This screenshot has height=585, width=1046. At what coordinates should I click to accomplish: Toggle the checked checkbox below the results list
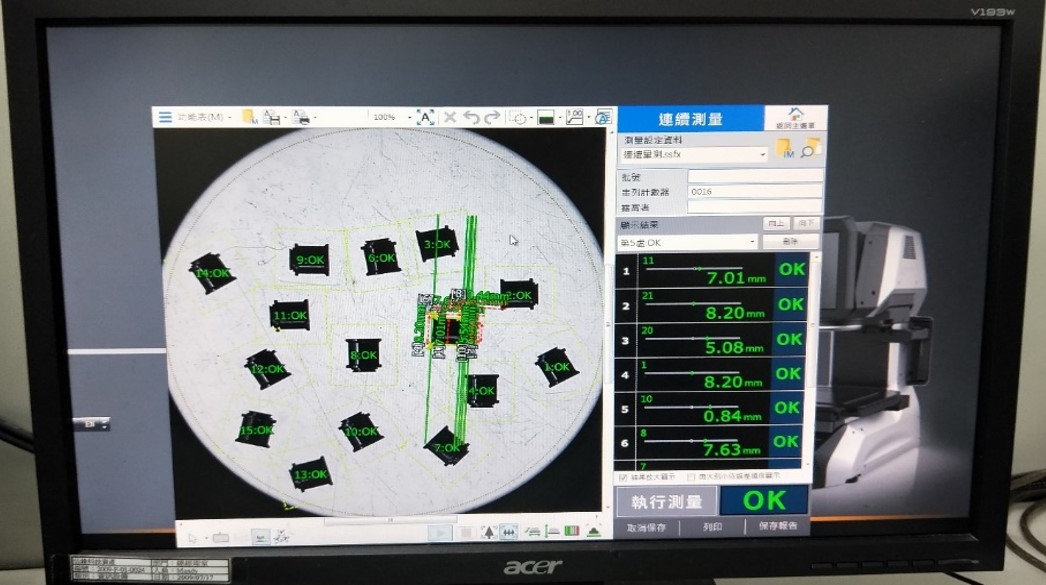pos(624,478)
